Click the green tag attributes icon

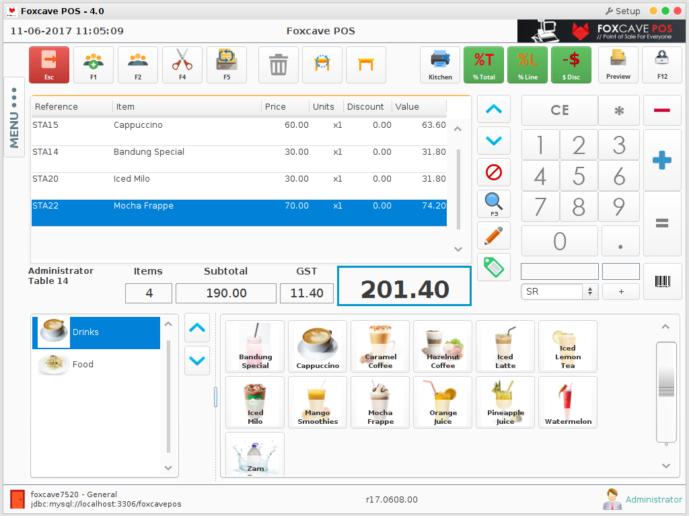[494, 267]
